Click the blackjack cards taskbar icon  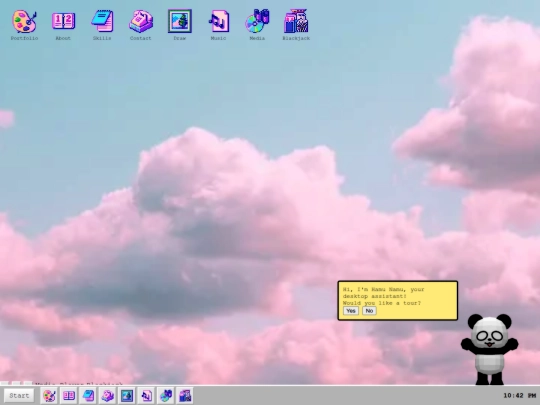coord(185,396)
